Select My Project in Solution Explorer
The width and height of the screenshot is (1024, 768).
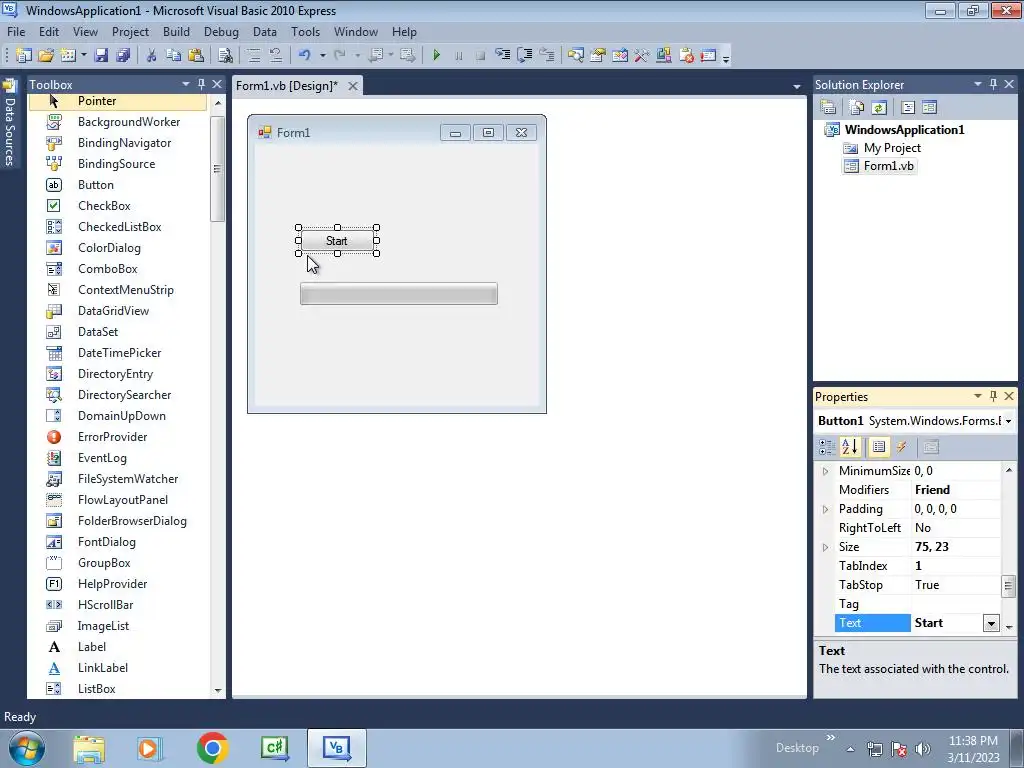tap(882, 148)
